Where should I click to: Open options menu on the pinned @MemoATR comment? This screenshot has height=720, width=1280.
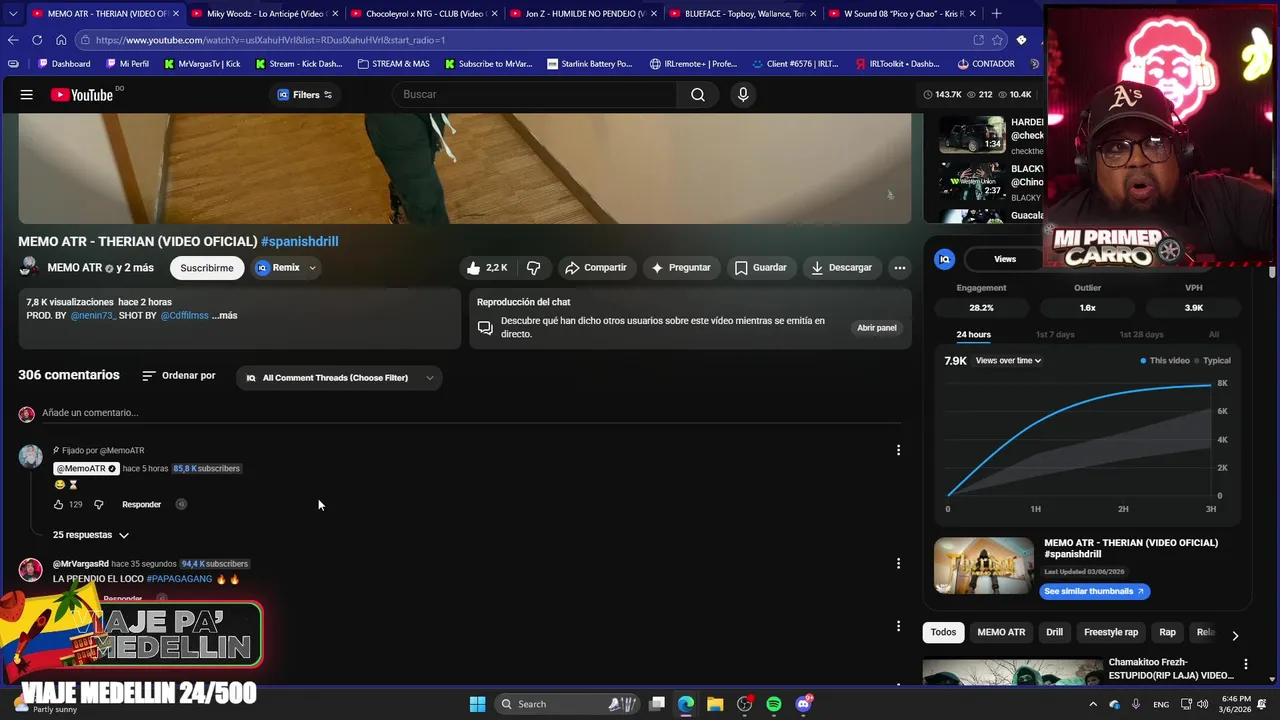898,450
